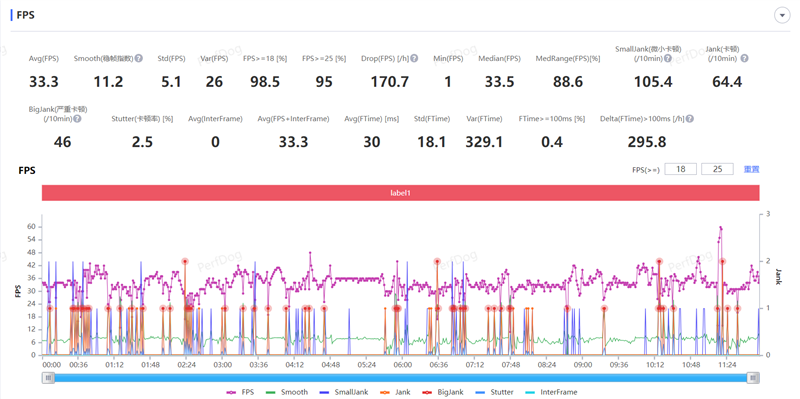Screen dimensions: 800x399
Task: Open help icon for Jank /10min
Action: [x=744, y=59]
